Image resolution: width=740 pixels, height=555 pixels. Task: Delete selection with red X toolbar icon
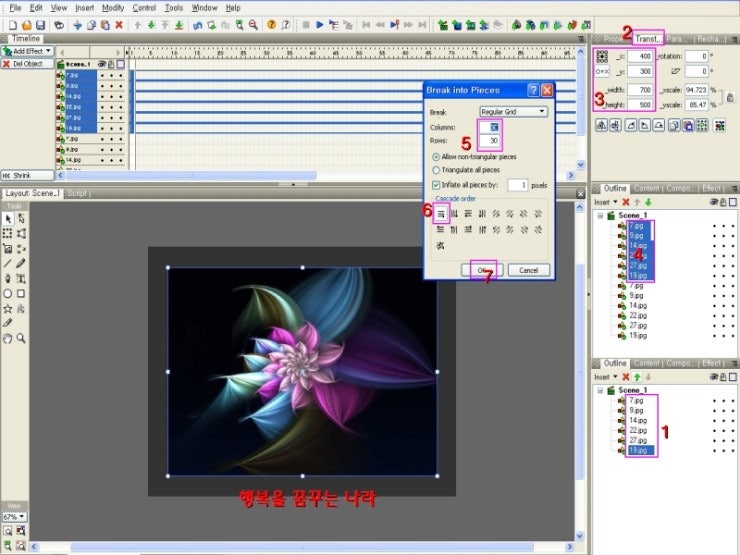(119, 25)
